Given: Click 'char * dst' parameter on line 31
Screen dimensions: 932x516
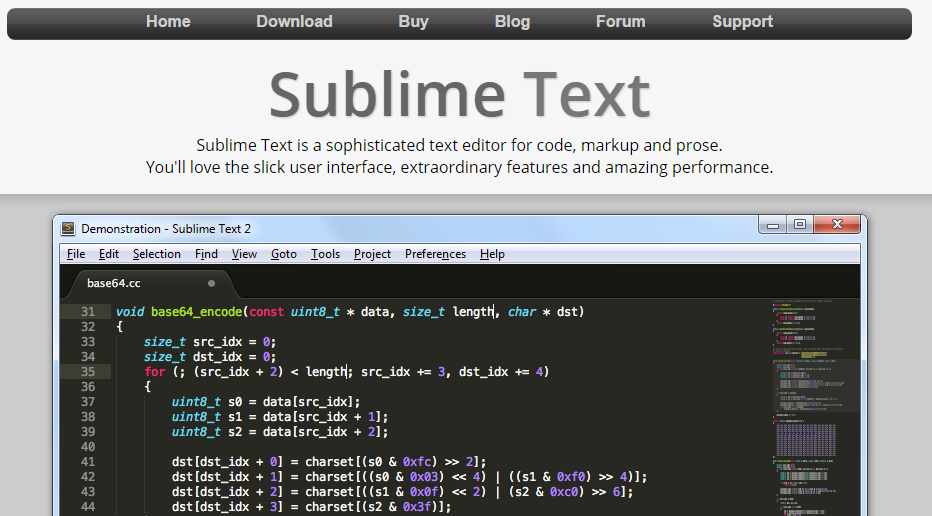Looking at the screenshot, I should [x=543, y=312].
